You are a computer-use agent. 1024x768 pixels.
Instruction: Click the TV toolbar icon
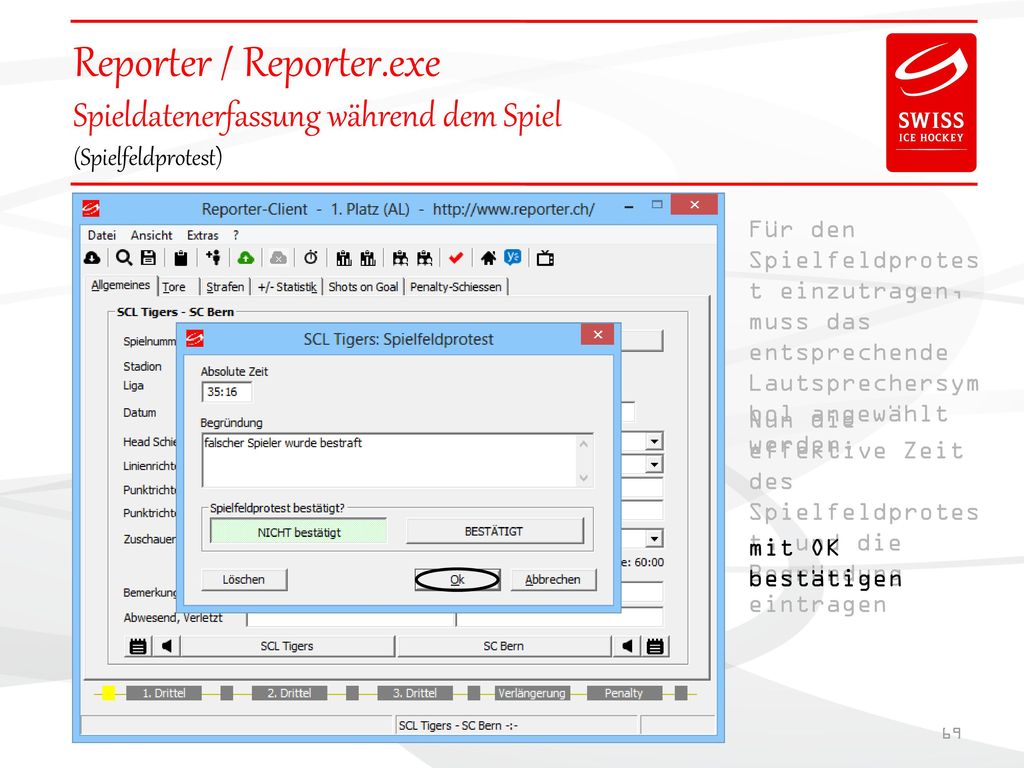(545, 259)
